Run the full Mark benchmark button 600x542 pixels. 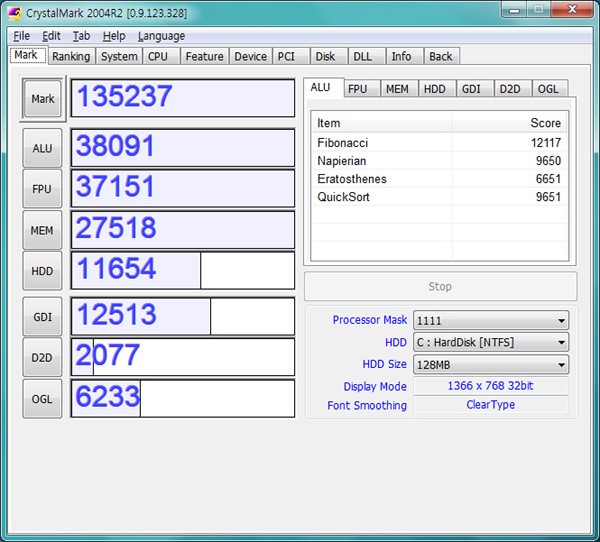(x=42, y=99)
